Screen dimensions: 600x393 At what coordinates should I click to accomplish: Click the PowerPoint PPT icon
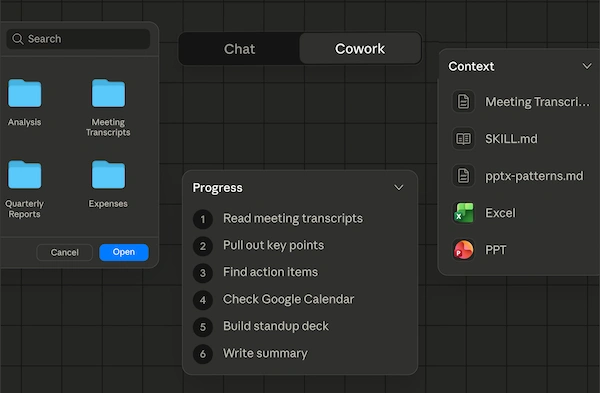(463, 249)
